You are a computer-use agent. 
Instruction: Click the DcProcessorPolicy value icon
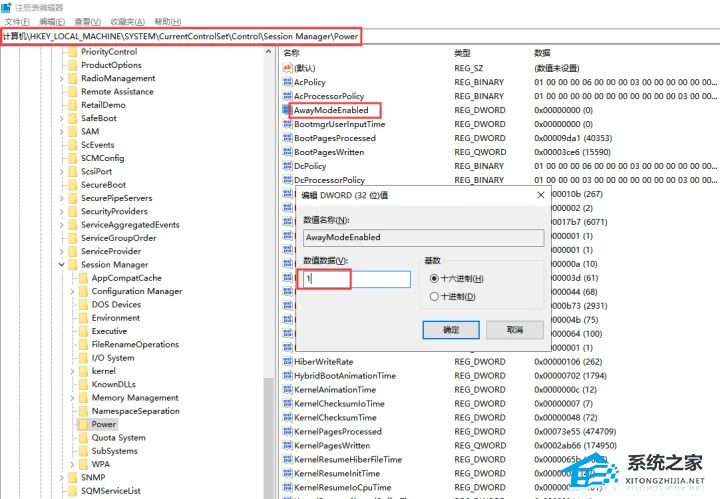click(x=287, y=179)
